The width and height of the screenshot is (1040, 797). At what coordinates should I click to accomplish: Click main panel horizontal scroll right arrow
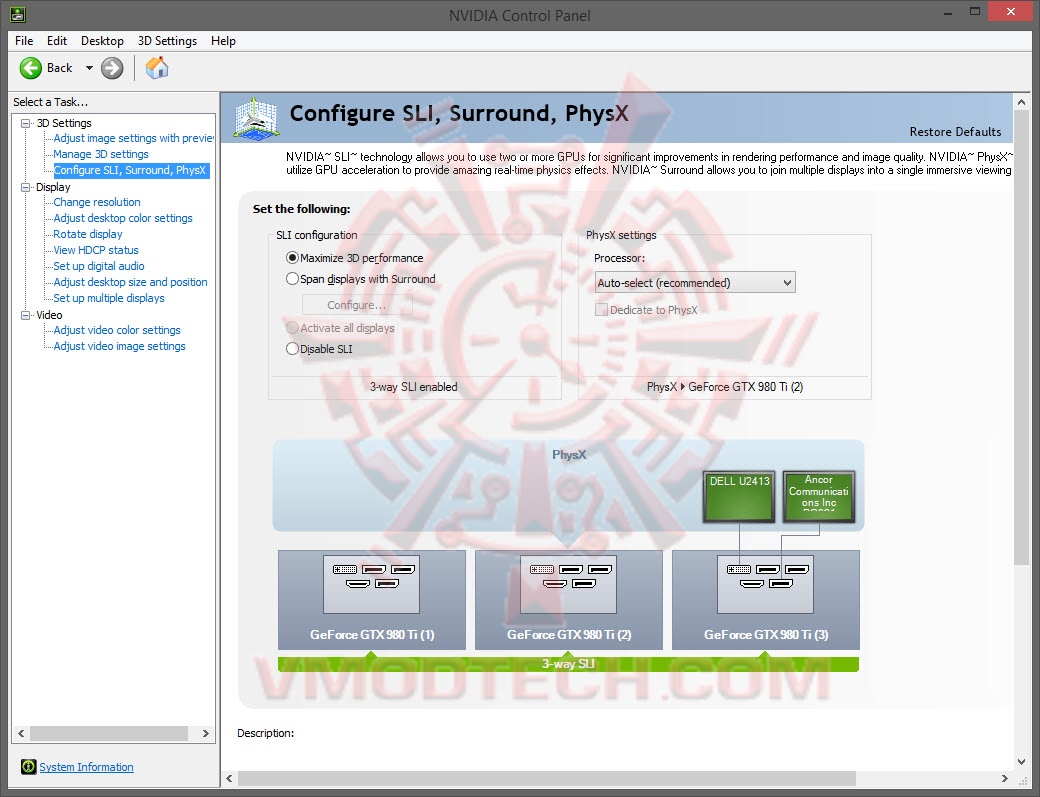(x=1004, y=778)
